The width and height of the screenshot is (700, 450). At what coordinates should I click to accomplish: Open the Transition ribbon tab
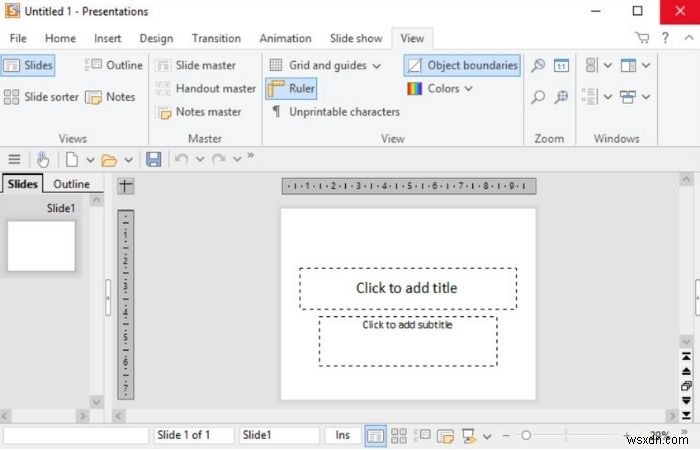click(x=217, y=38)
